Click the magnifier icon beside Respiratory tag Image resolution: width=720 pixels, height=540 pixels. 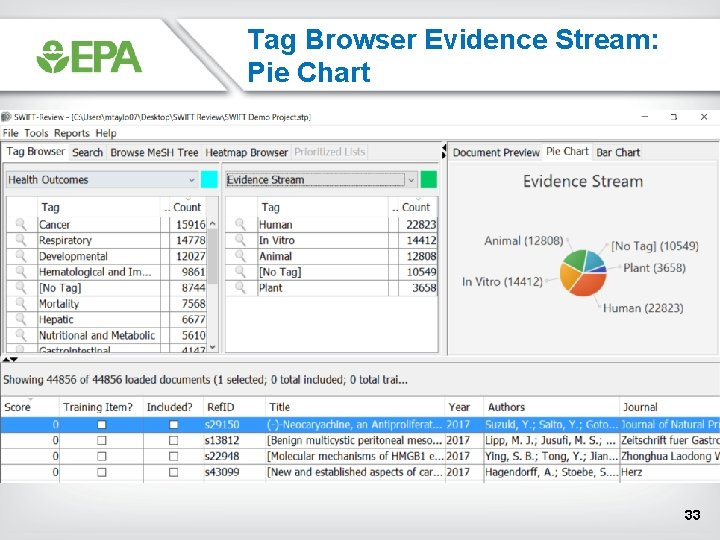click(x=21, y=240)
